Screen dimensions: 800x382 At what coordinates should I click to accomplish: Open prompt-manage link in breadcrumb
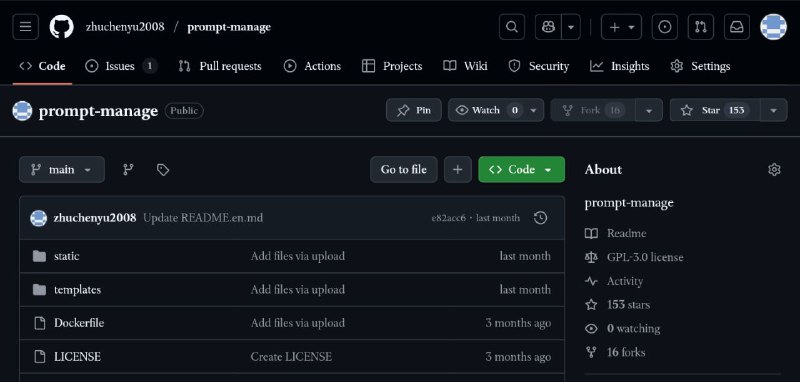pyautogui.click(x=229, y=27)
